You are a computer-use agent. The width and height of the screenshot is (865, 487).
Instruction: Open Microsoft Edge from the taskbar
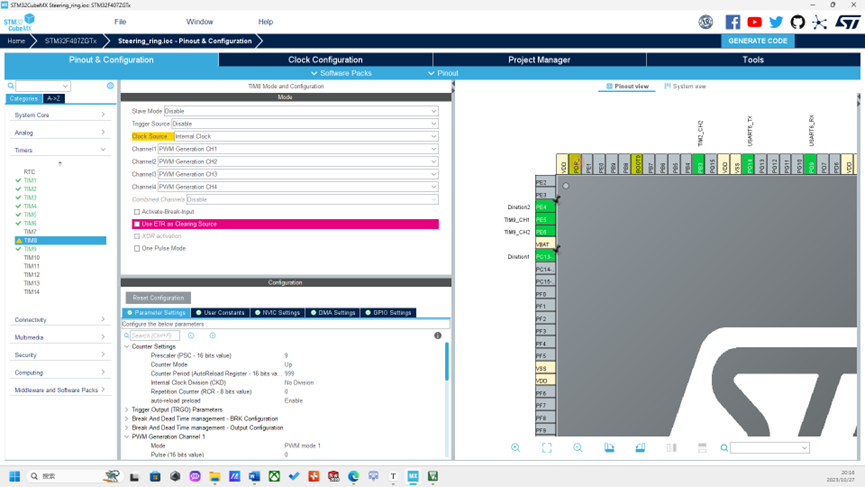(354, 476)
